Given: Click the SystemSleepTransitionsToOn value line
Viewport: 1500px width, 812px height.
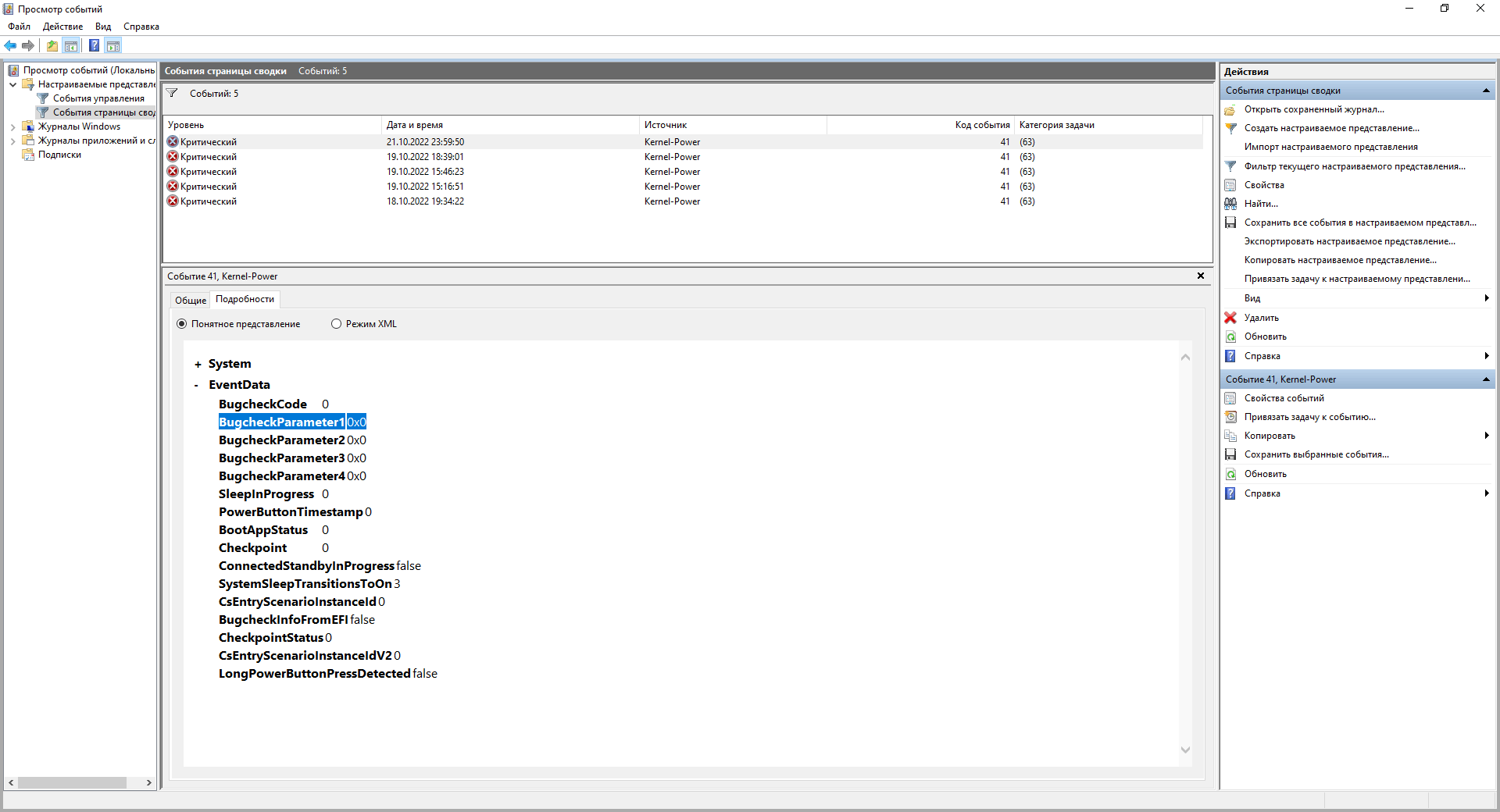Looking at the screenshot, I should pos(309,584).
